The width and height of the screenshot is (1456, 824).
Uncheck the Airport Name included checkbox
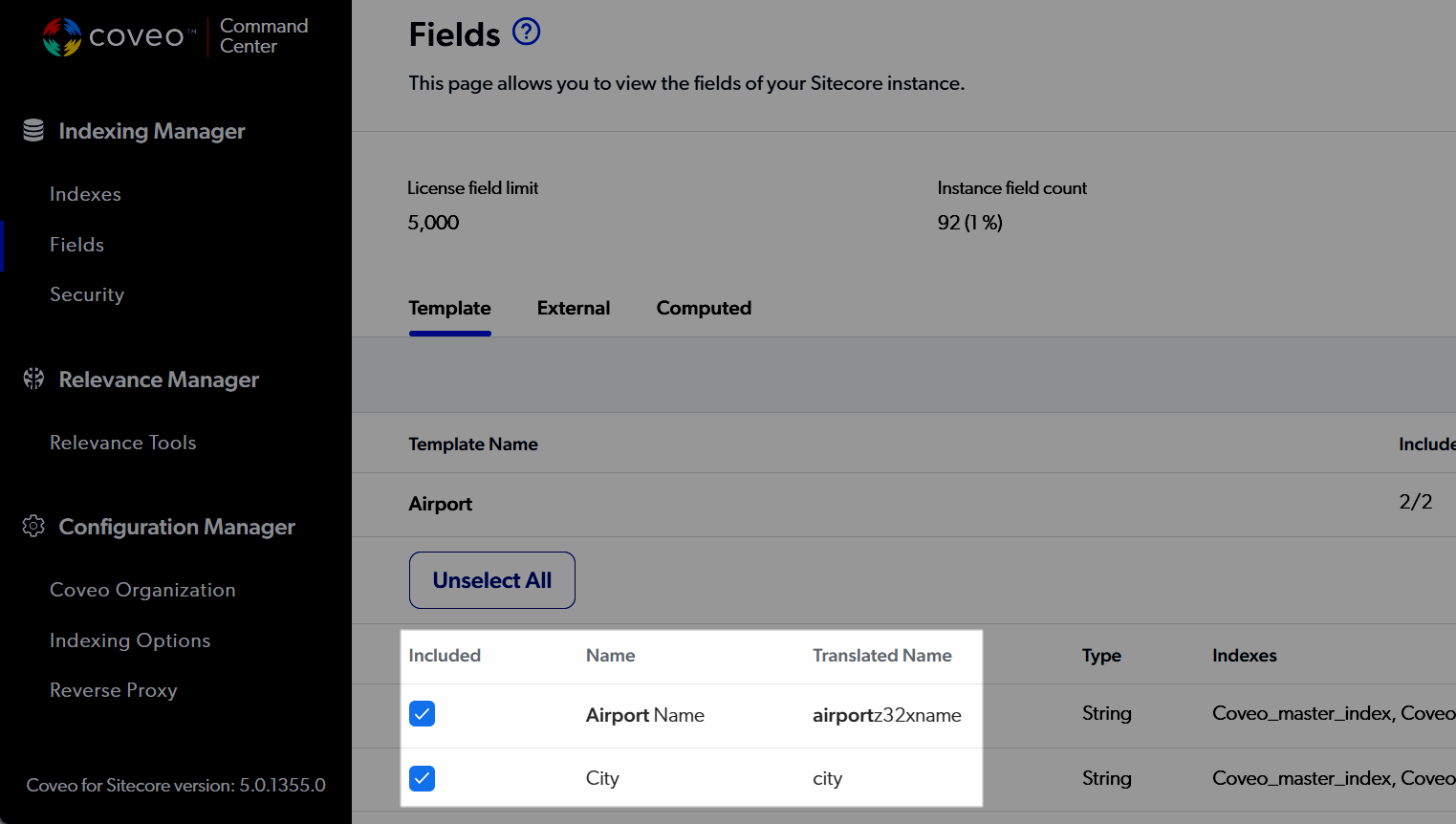422,714
